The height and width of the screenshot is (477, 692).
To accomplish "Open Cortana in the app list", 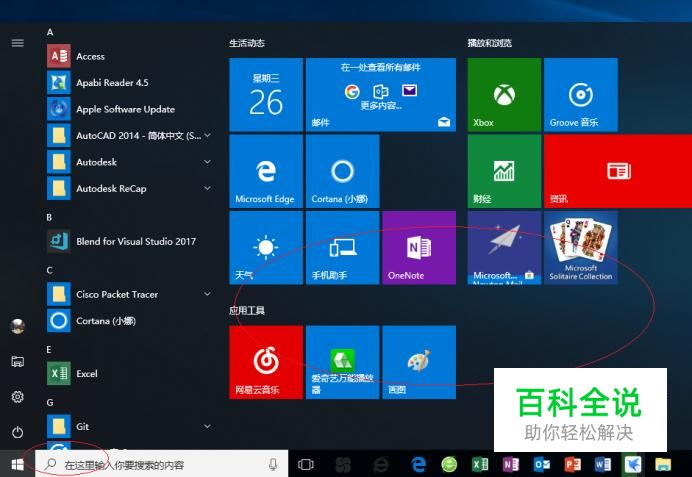I will (130, 321).
